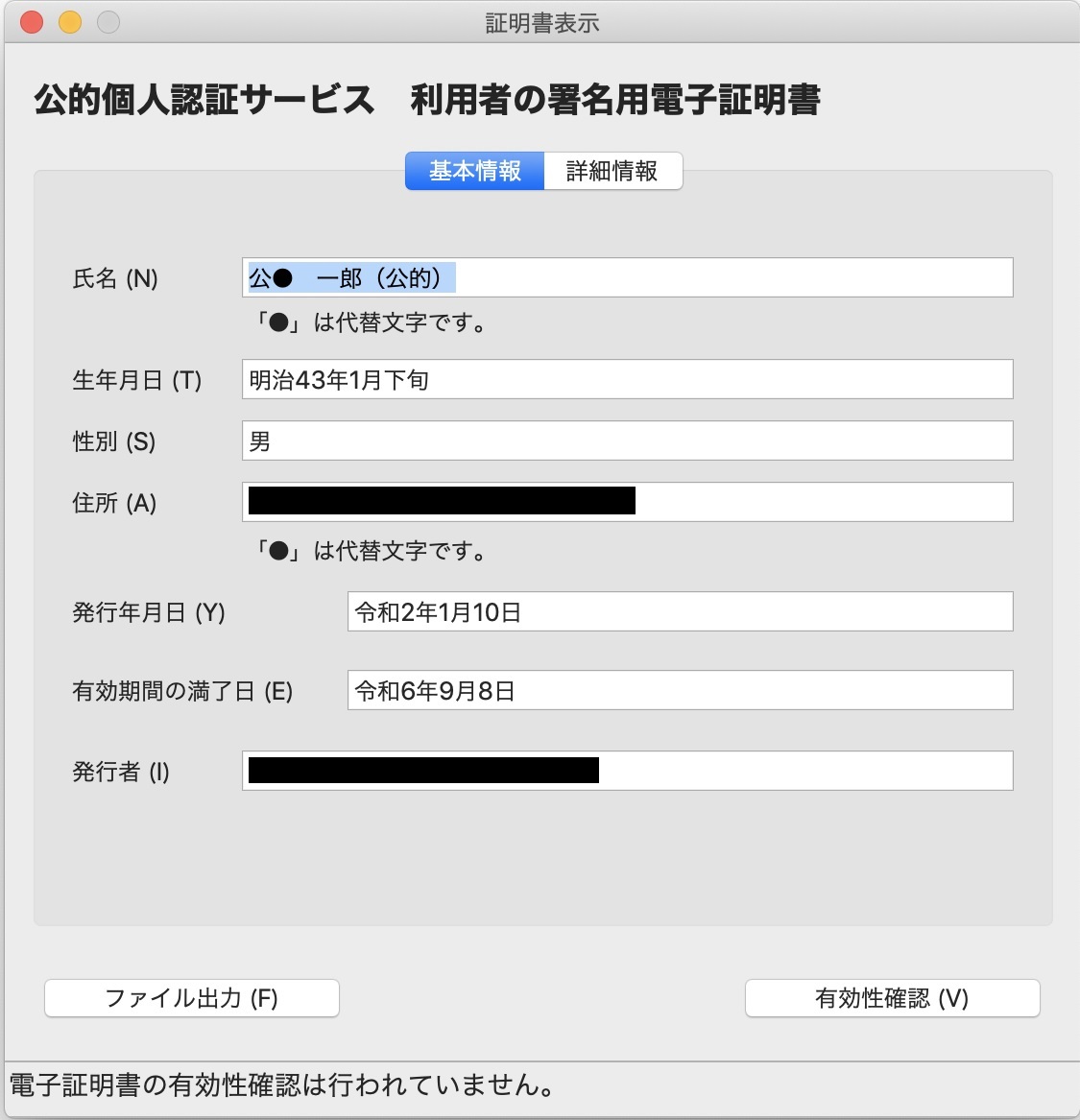The height and width of the screenshot is (1120, 1080).
Task: Click the 氏名 name input field
Action: pyautogui.click(x=624, y=277)
